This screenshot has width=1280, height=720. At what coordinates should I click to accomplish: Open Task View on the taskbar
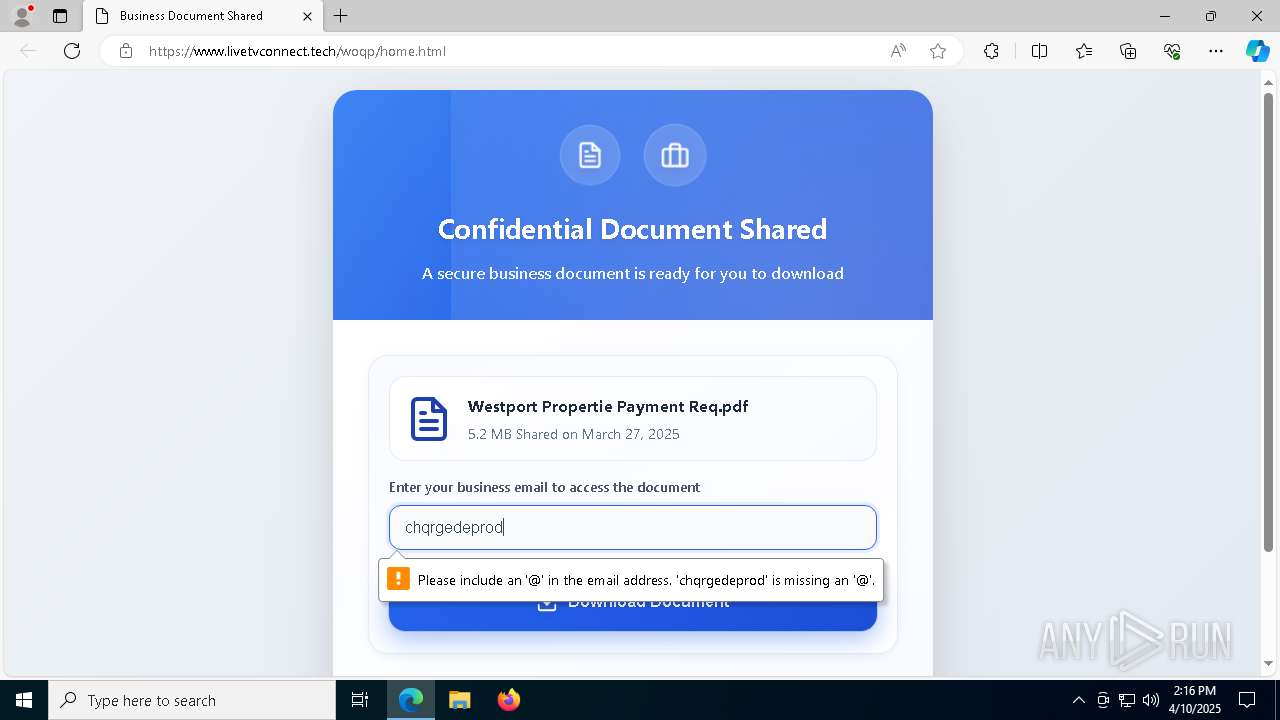360,700
